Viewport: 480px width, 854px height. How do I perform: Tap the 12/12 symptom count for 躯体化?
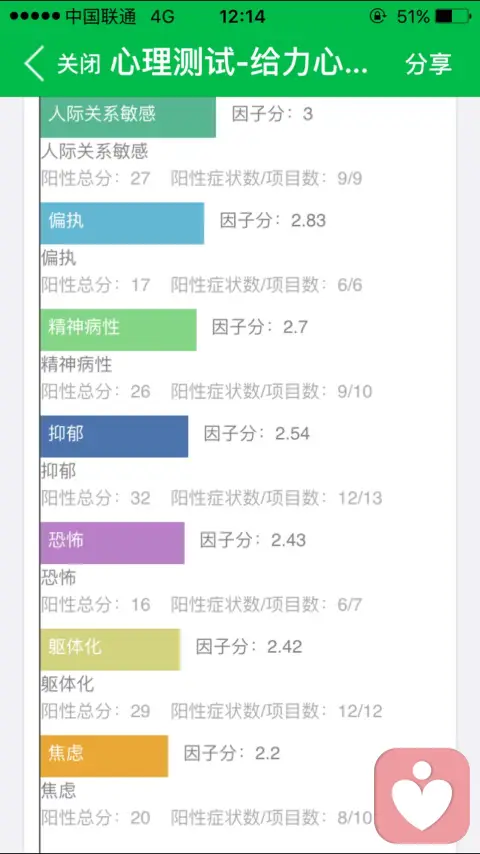click(360, 711)
